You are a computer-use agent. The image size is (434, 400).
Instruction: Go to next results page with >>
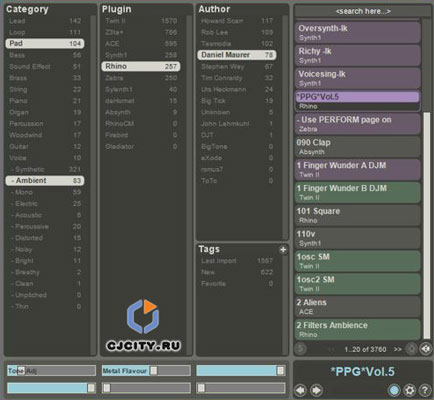398,349
